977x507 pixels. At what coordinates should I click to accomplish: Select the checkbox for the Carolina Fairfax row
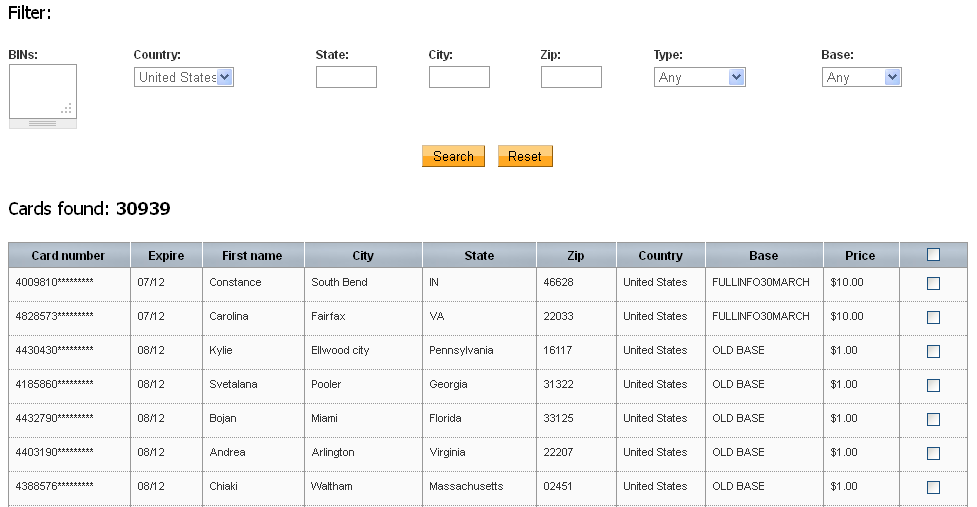click(x=933, y=318)
